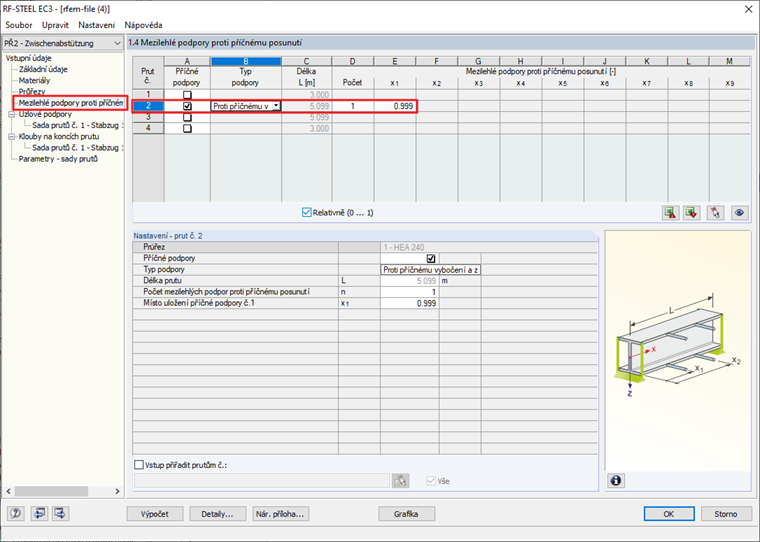760x542 pixels.
Task: Toggle the Vše checkbox
Action: 431,481
